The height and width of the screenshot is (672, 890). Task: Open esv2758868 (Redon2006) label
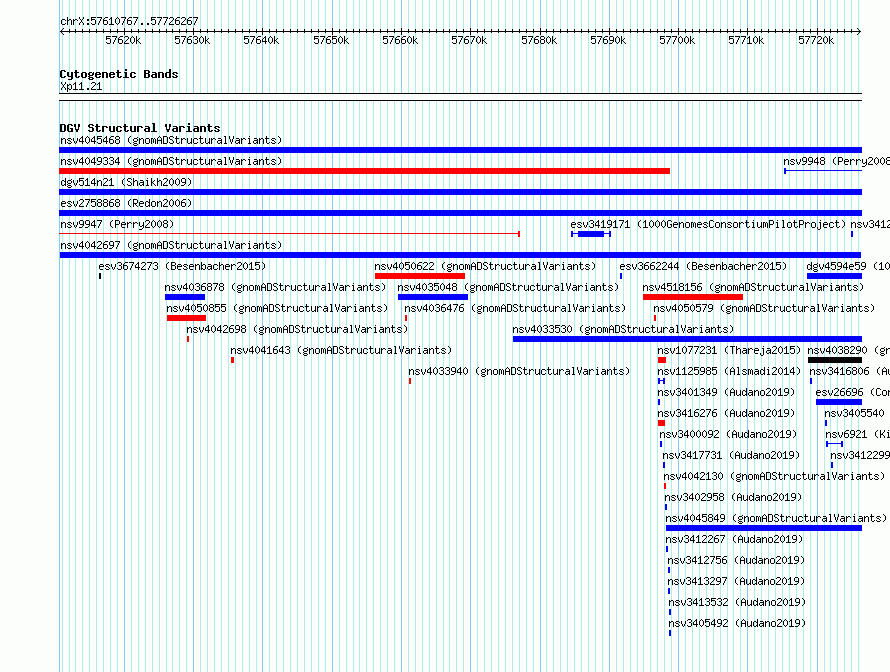(126, 203)
